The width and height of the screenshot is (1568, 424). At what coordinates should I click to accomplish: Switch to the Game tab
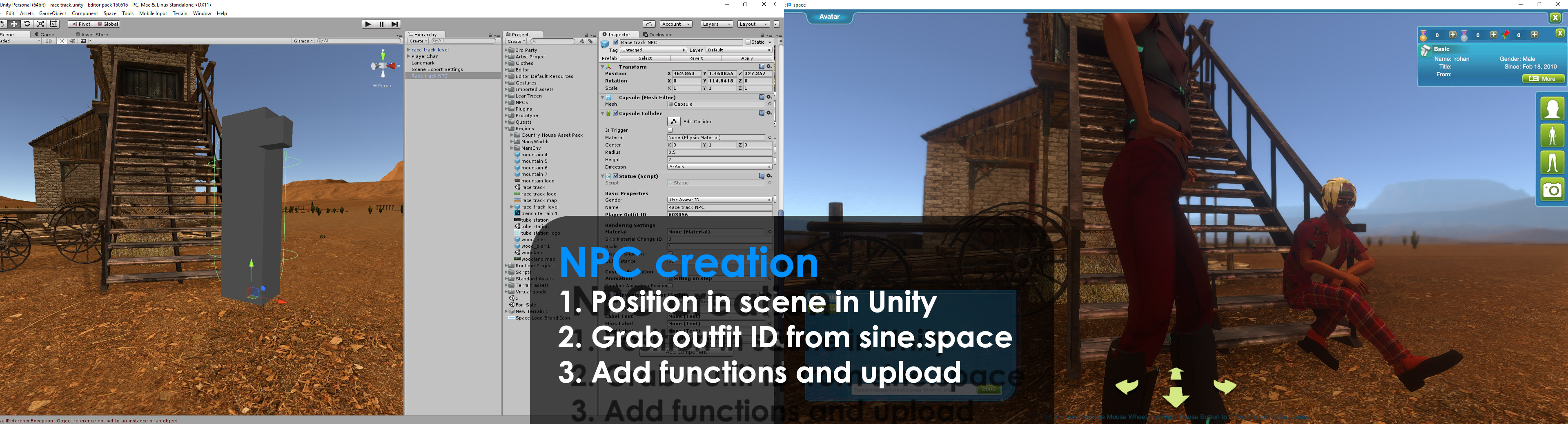45,35
